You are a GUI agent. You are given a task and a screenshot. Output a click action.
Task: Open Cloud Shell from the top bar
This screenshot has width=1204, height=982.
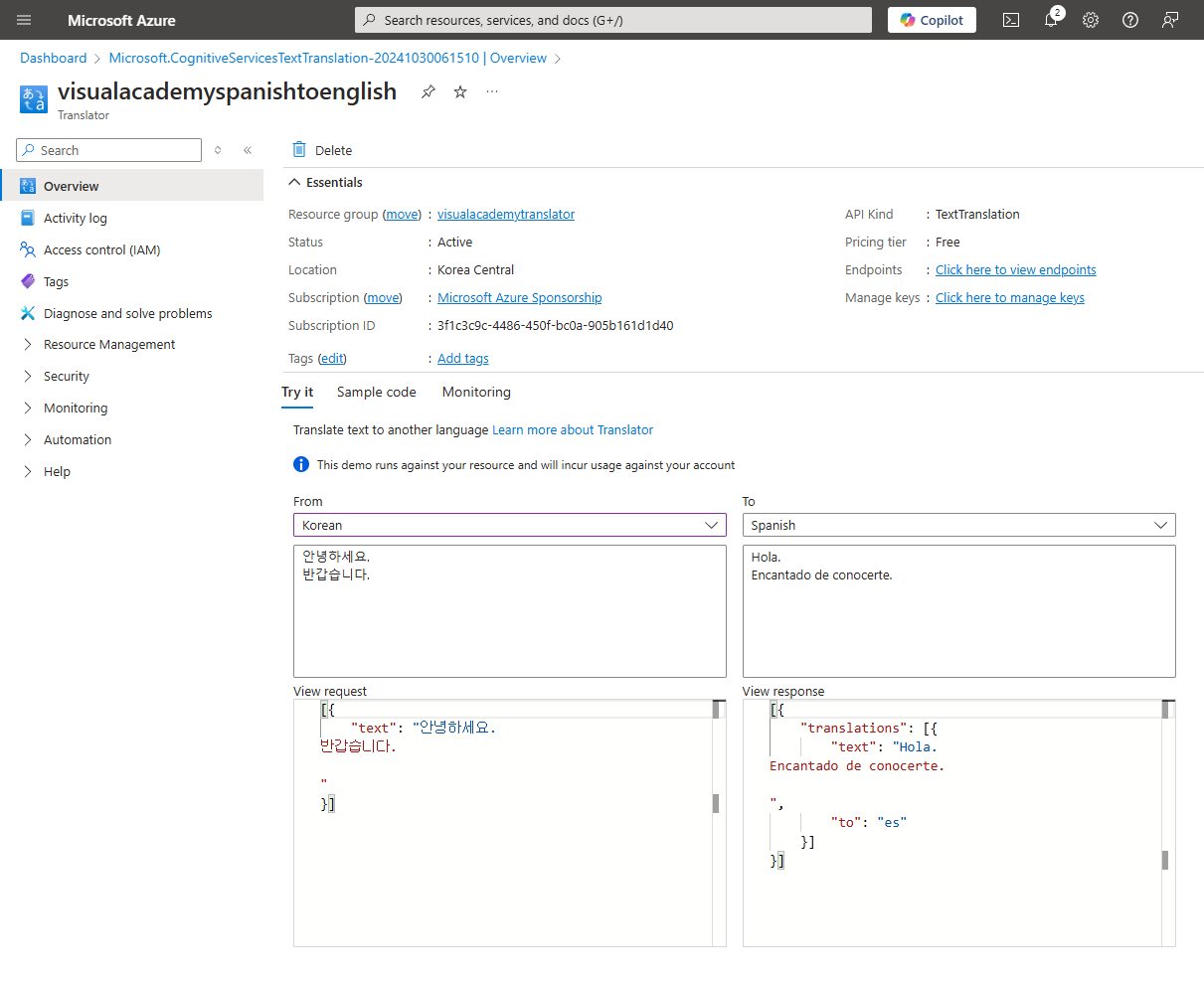tap(1011, 20)
